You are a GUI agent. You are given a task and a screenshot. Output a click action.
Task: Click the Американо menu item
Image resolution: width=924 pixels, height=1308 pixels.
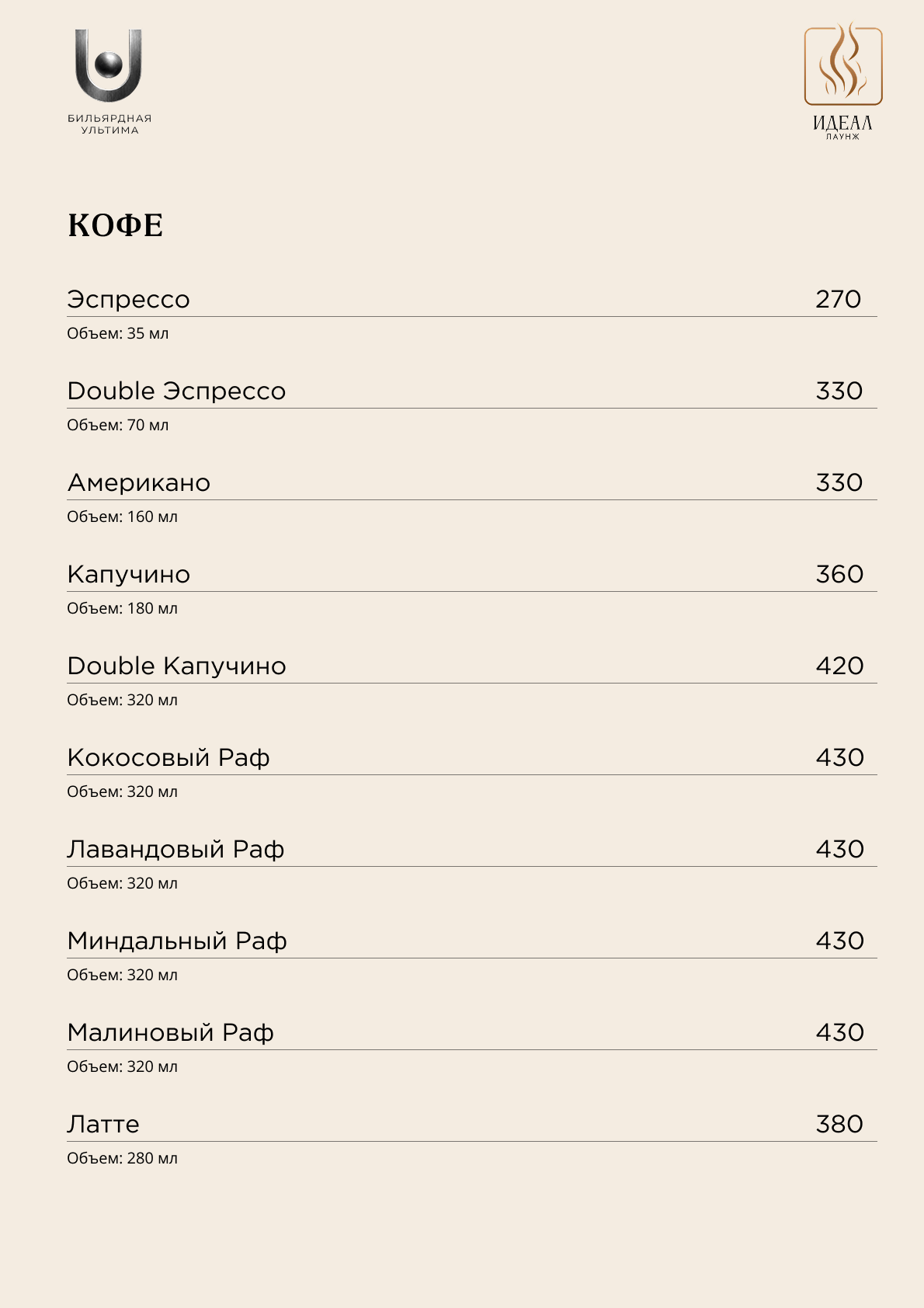(x=139, y=482)
